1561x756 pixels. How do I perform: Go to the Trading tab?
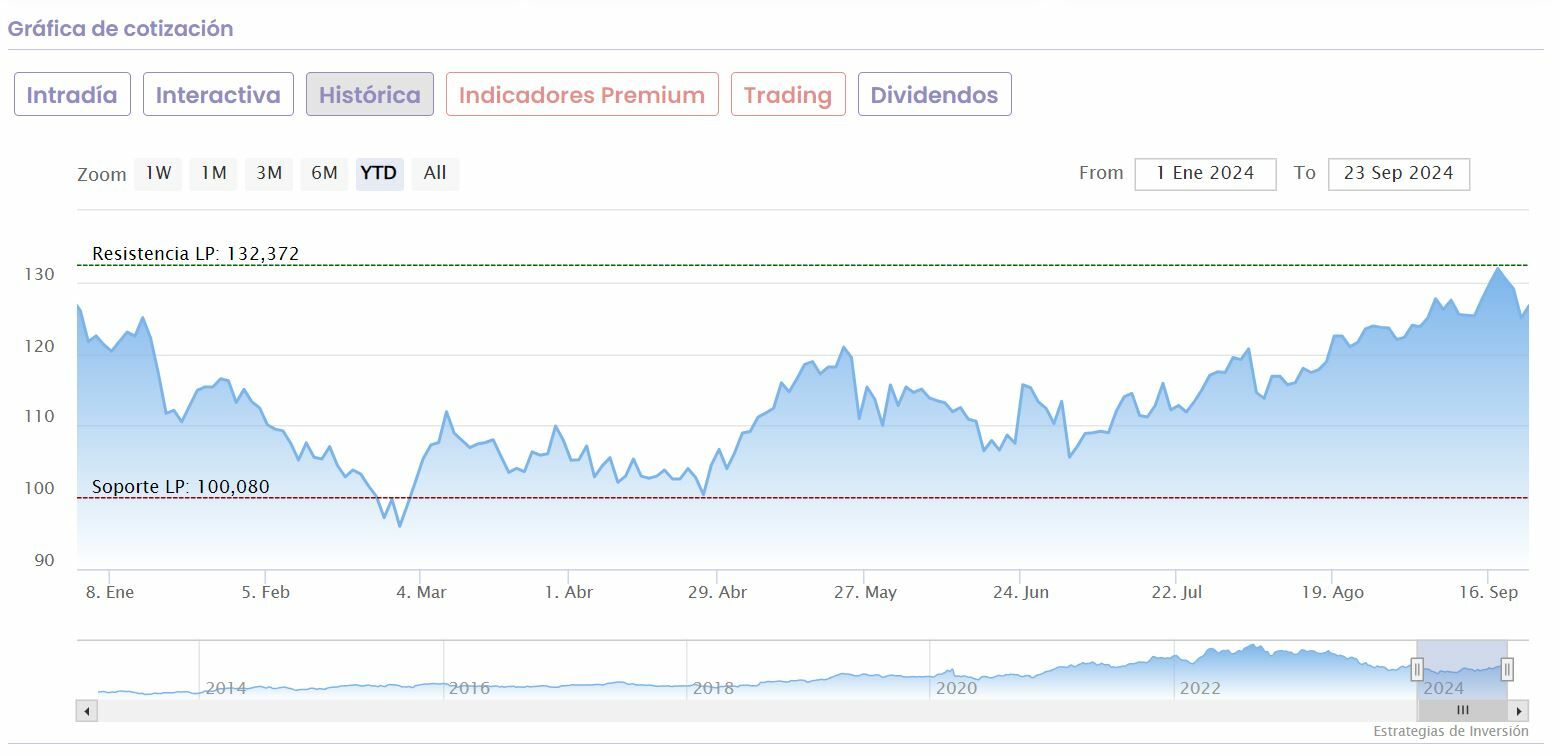788,95
